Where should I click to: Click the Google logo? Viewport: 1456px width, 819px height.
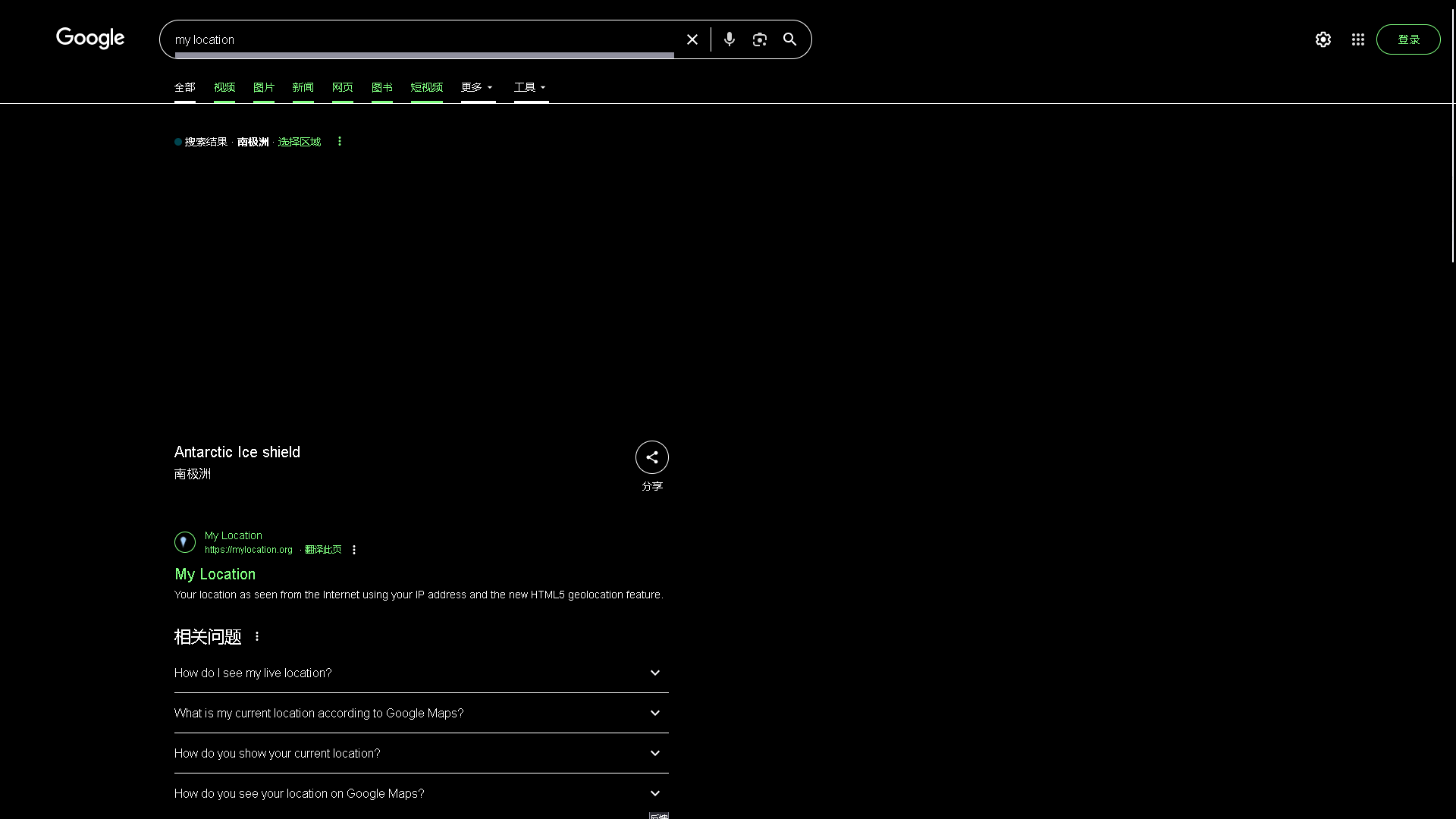click(89, 39)
